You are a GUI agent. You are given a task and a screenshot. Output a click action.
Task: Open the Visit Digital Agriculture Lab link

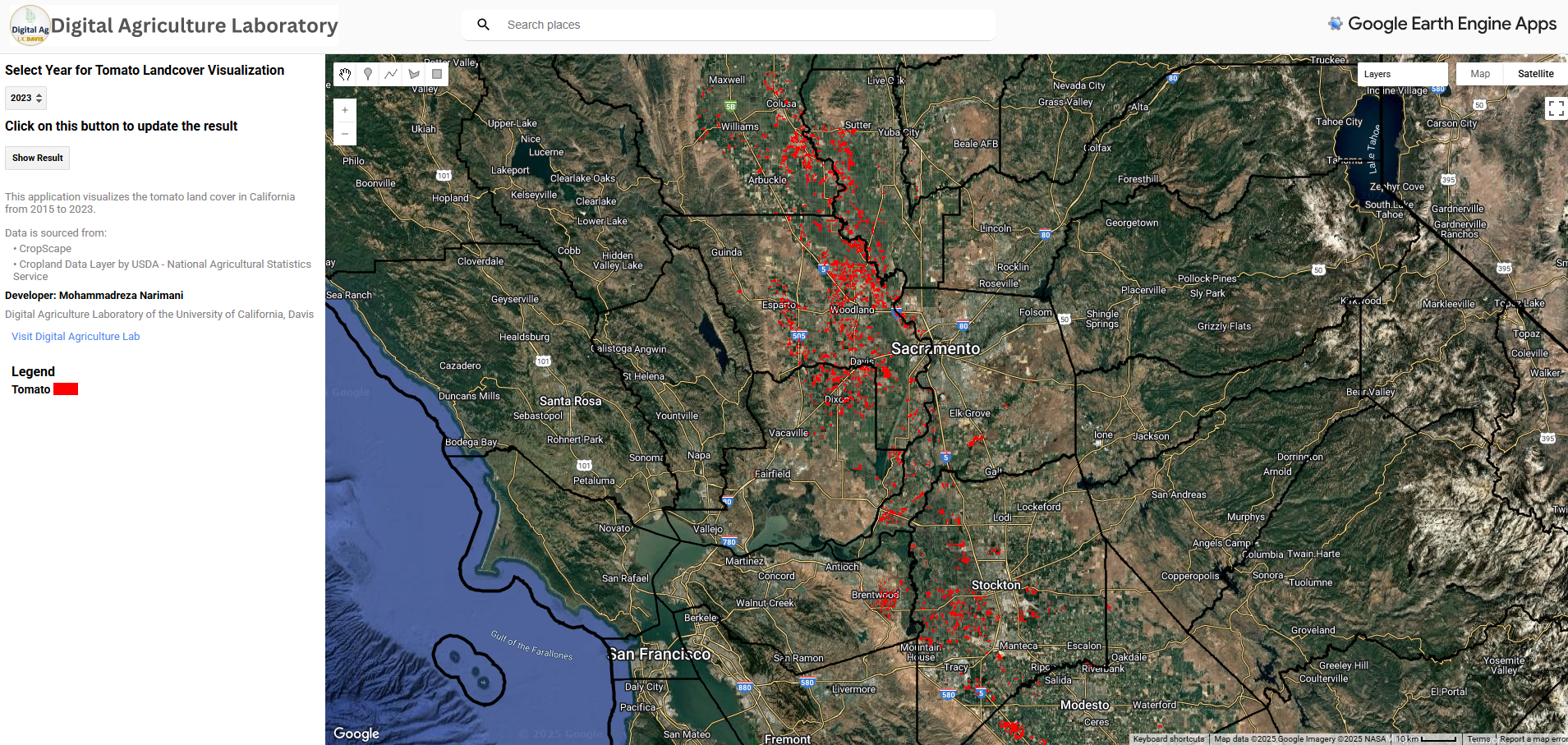click(x=75, y=336)
